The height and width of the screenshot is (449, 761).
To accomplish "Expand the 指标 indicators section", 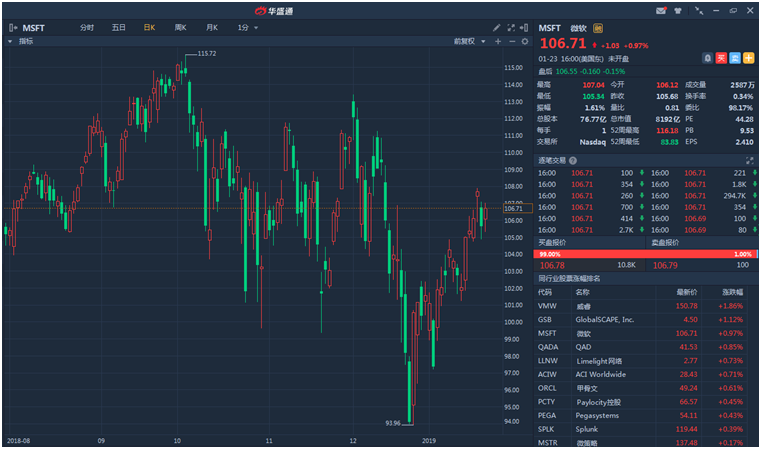I will pos(21,41).
